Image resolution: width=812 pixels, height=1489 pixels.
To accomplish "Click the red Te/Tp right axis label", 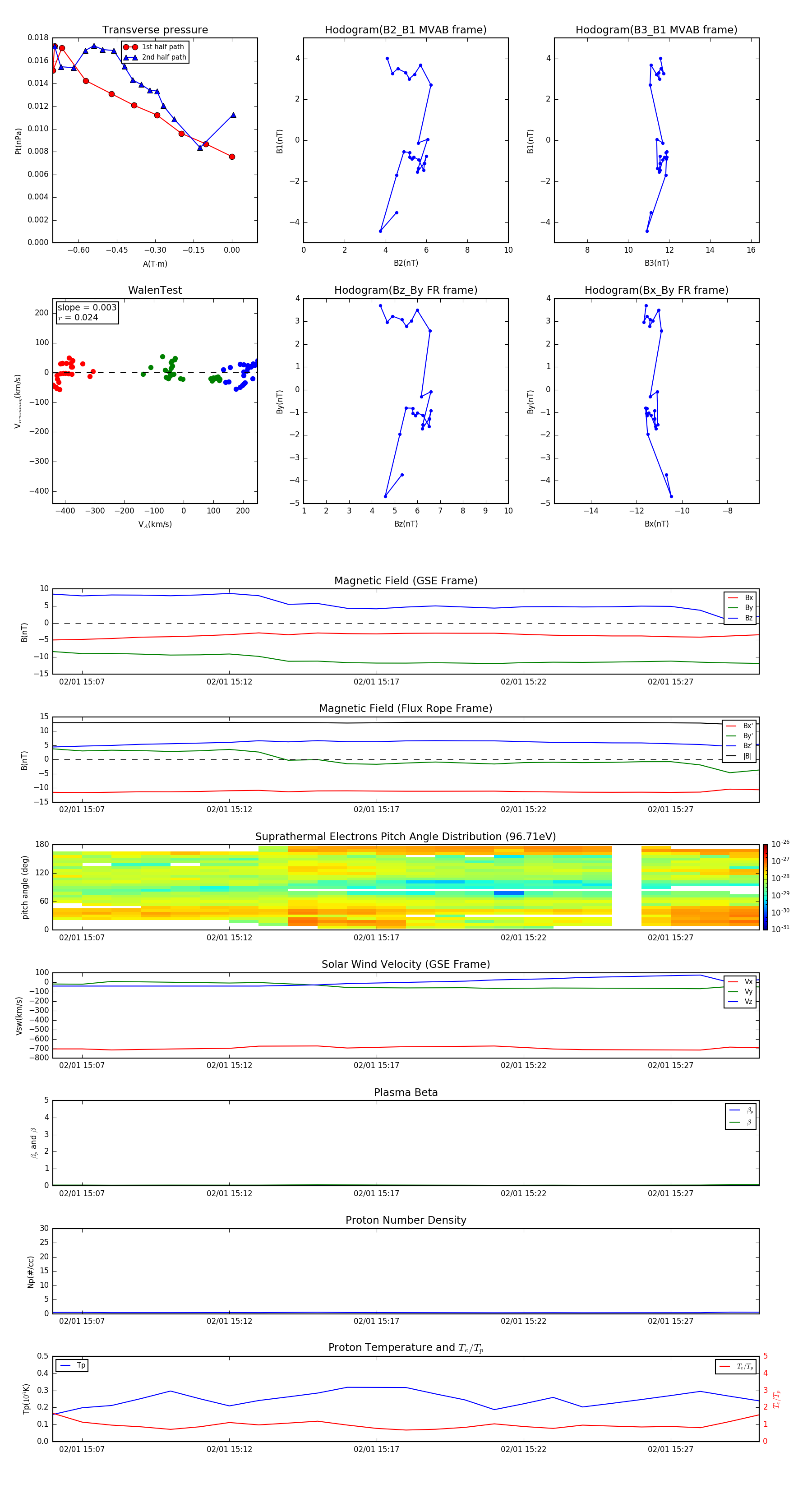I will [777, 1399].
